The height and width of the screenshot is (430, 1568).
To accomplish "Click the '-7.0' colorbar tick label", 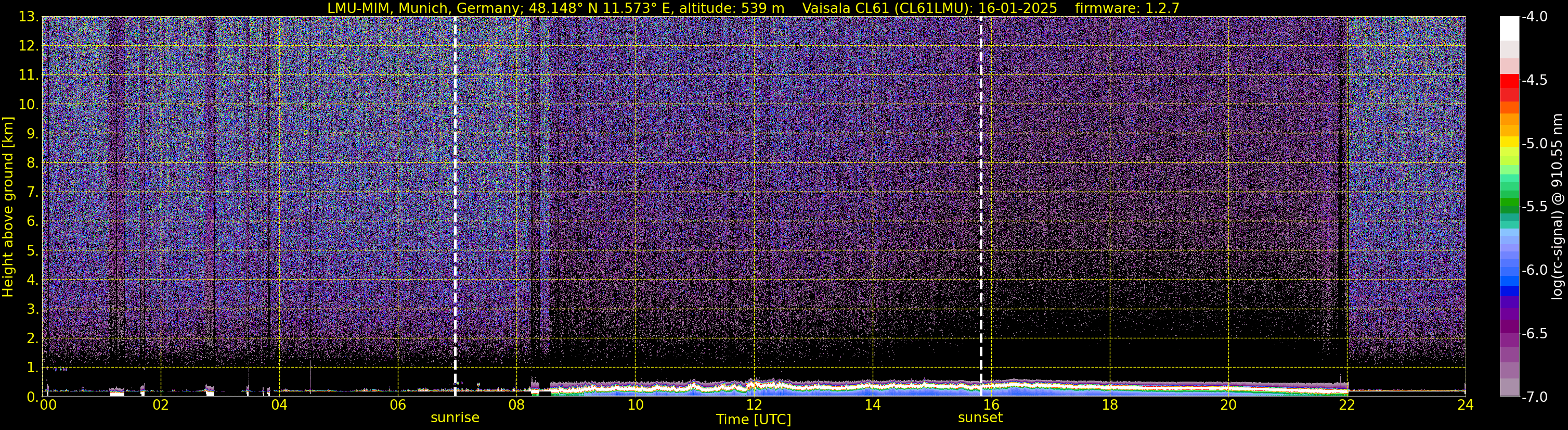I will click(x=1534, y=397).
